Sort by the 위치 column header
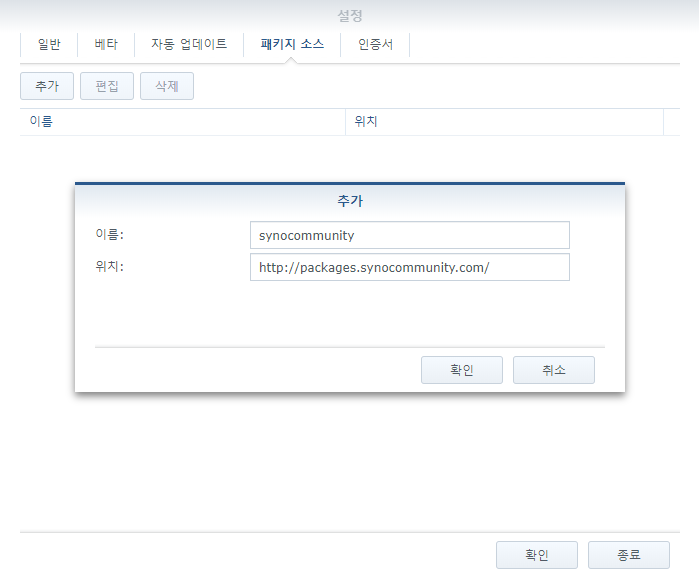 point(505,121)
